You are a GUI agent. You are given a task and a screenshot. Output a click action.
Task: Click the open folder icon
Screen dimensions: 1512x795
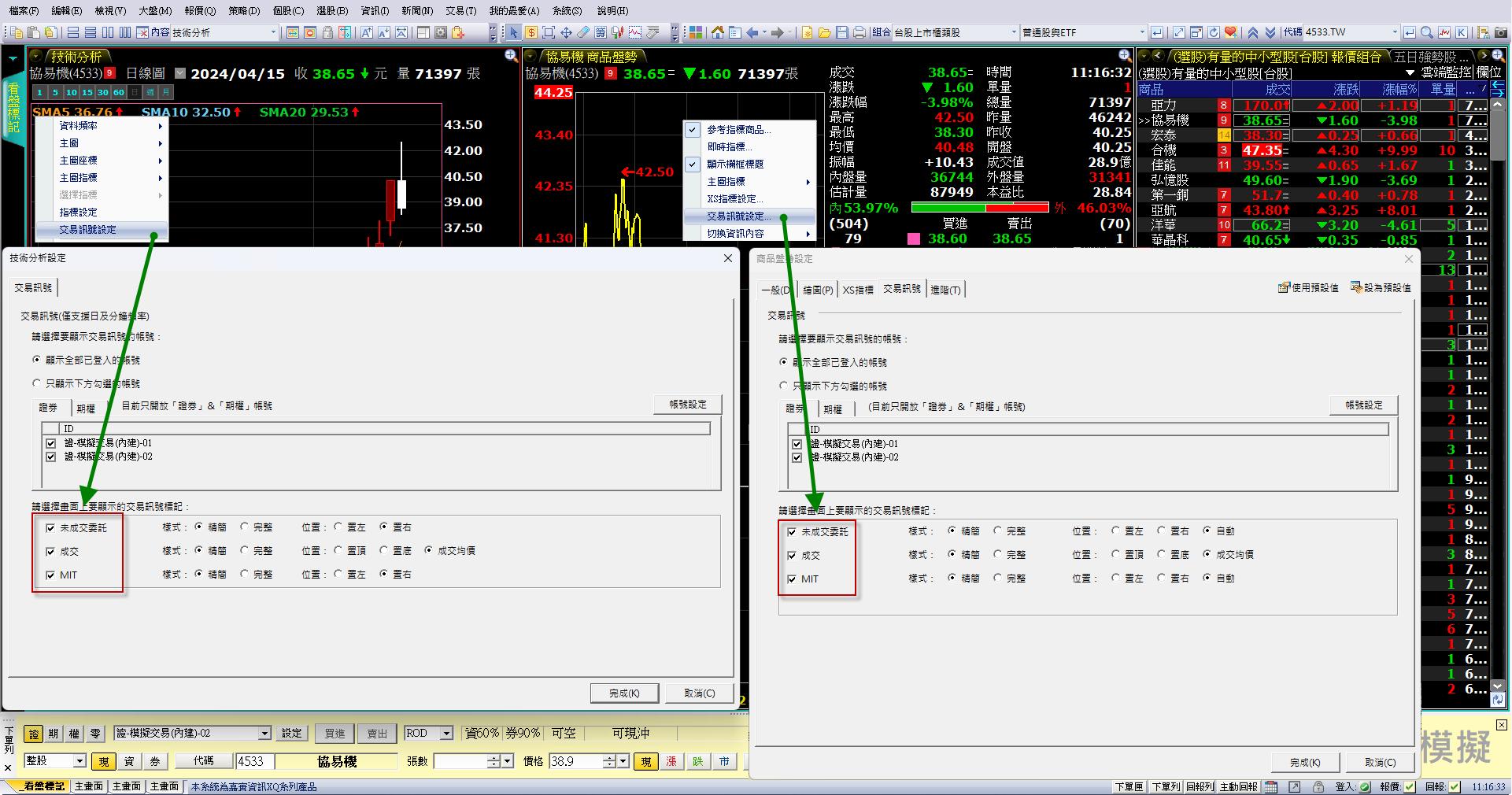824,32
